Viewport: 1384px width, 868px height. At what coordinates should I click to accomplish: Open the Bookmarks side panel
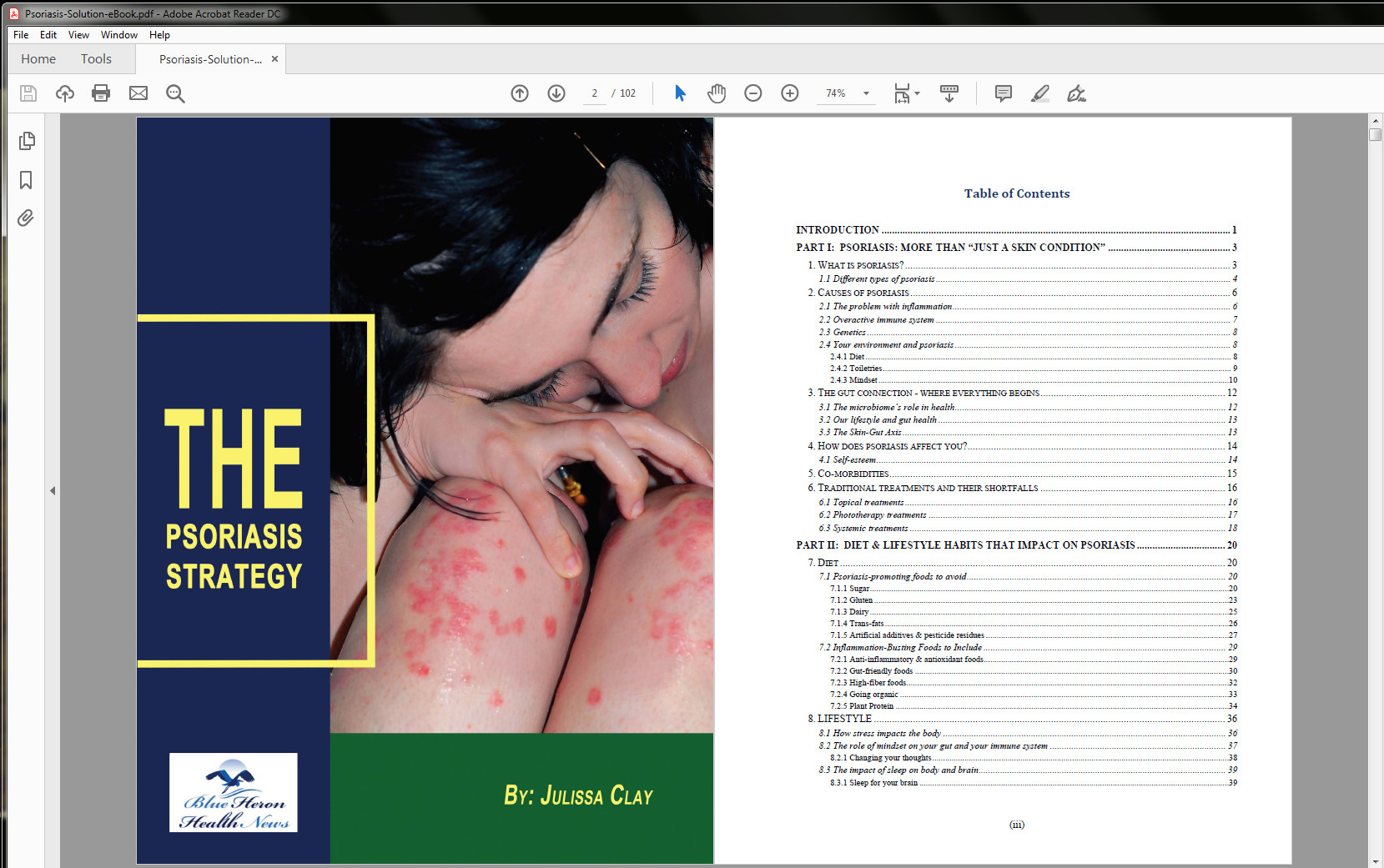point(26,180)
